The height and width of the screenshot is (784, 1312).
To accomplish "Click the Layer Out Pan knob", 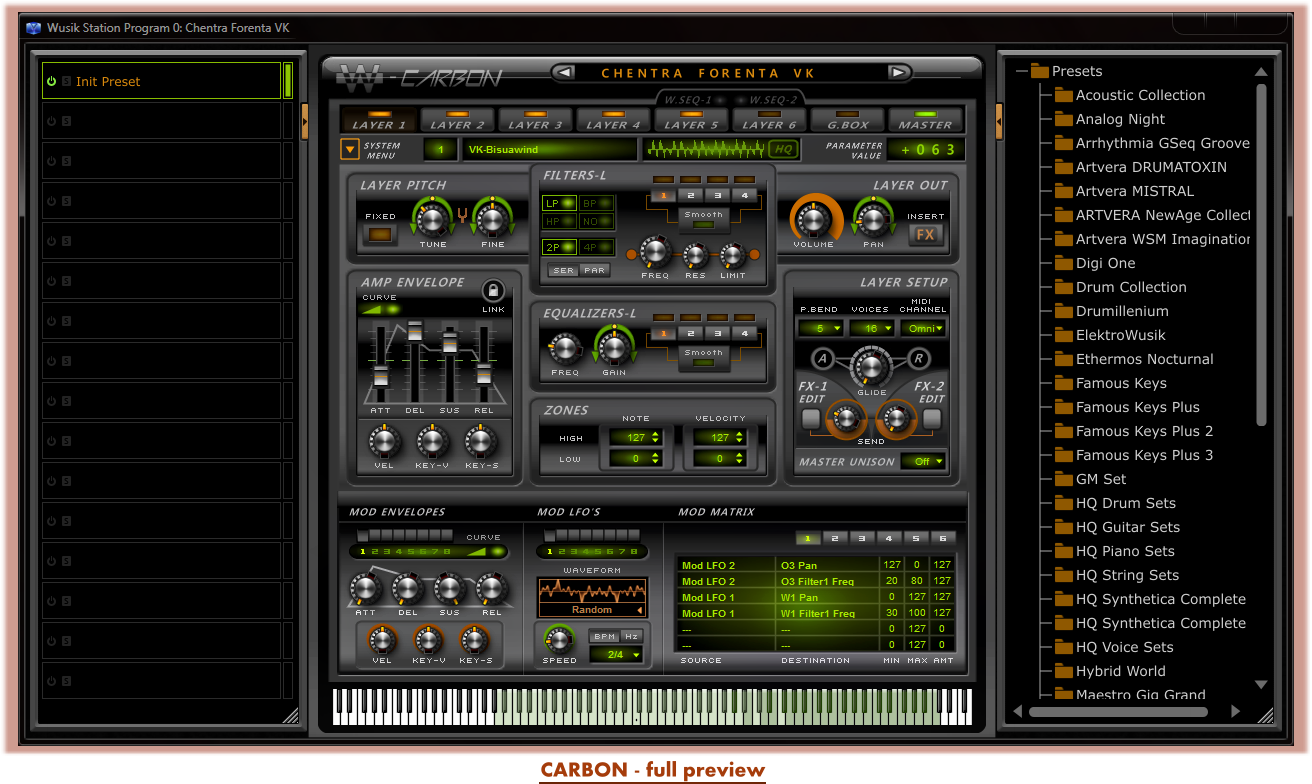I will pos(872,219).
